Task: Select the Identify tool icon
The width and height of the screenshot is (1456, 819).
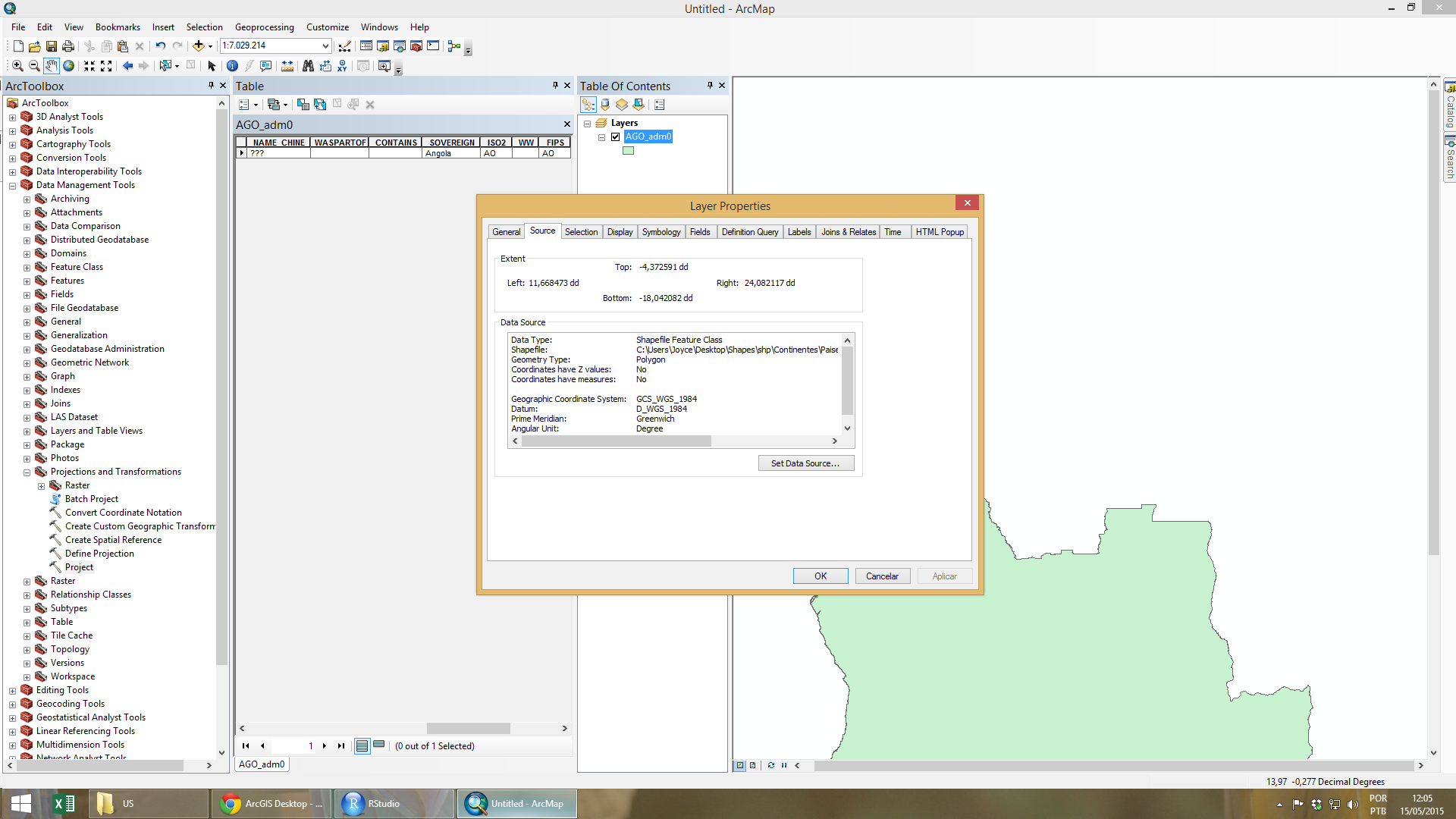Action: pyautogui.click(x=232, y=66)
